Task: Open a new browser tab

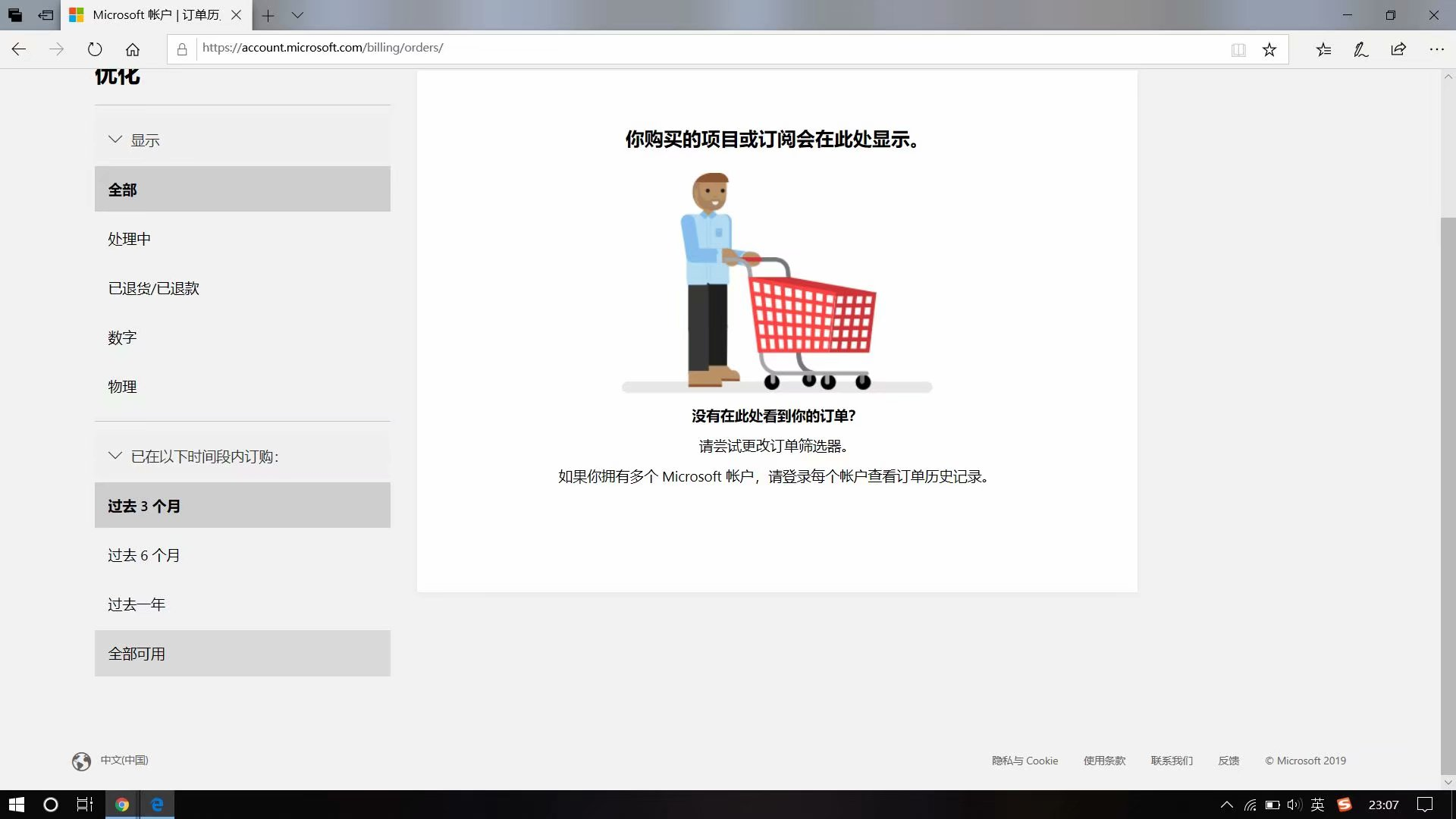Action: pyautogui.click(x=268, y=15)
